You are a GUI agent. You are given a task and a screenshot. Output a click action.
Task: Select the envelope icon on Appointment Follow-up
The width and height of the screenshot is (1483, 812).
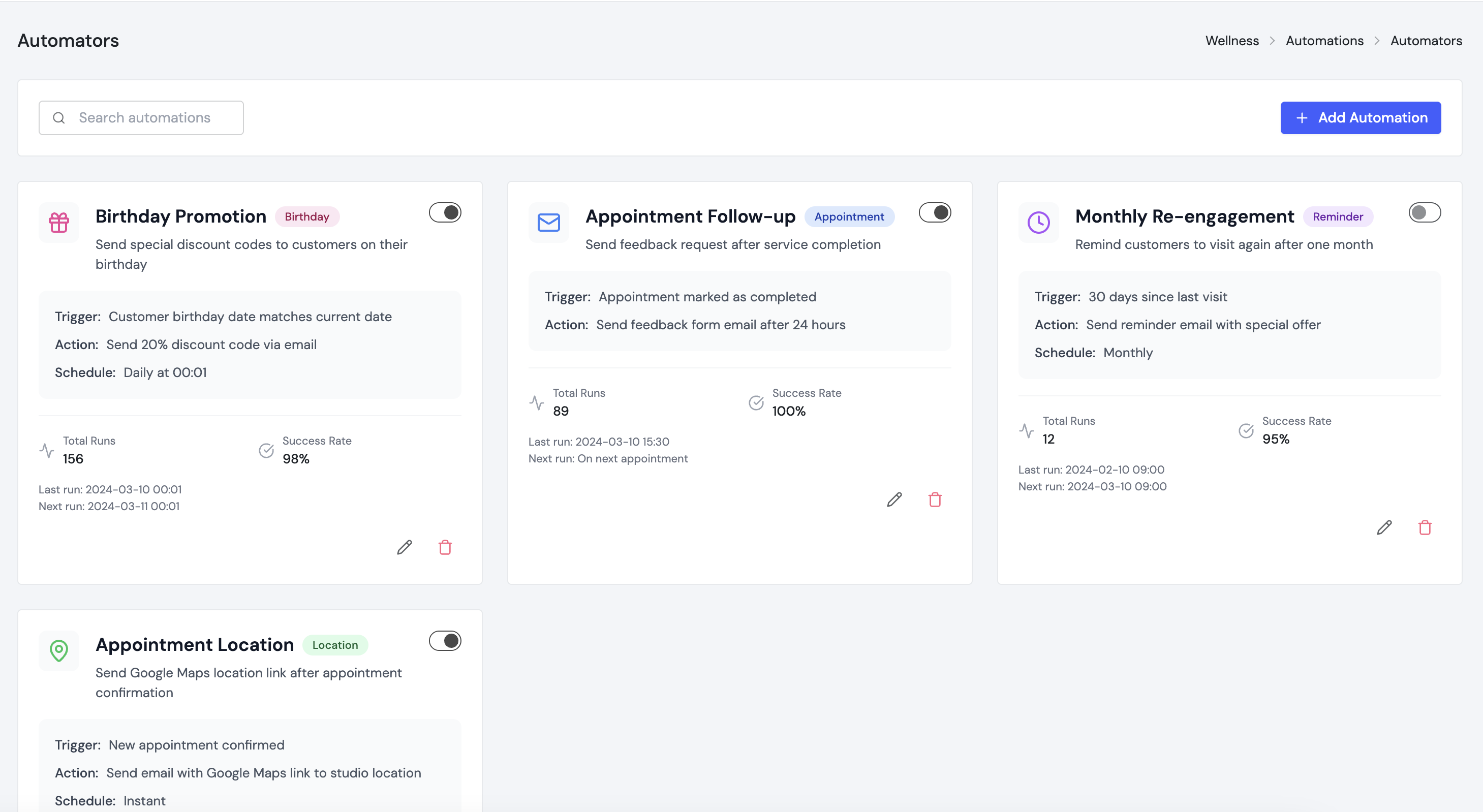pyautogui.click(x=547, y=222)
